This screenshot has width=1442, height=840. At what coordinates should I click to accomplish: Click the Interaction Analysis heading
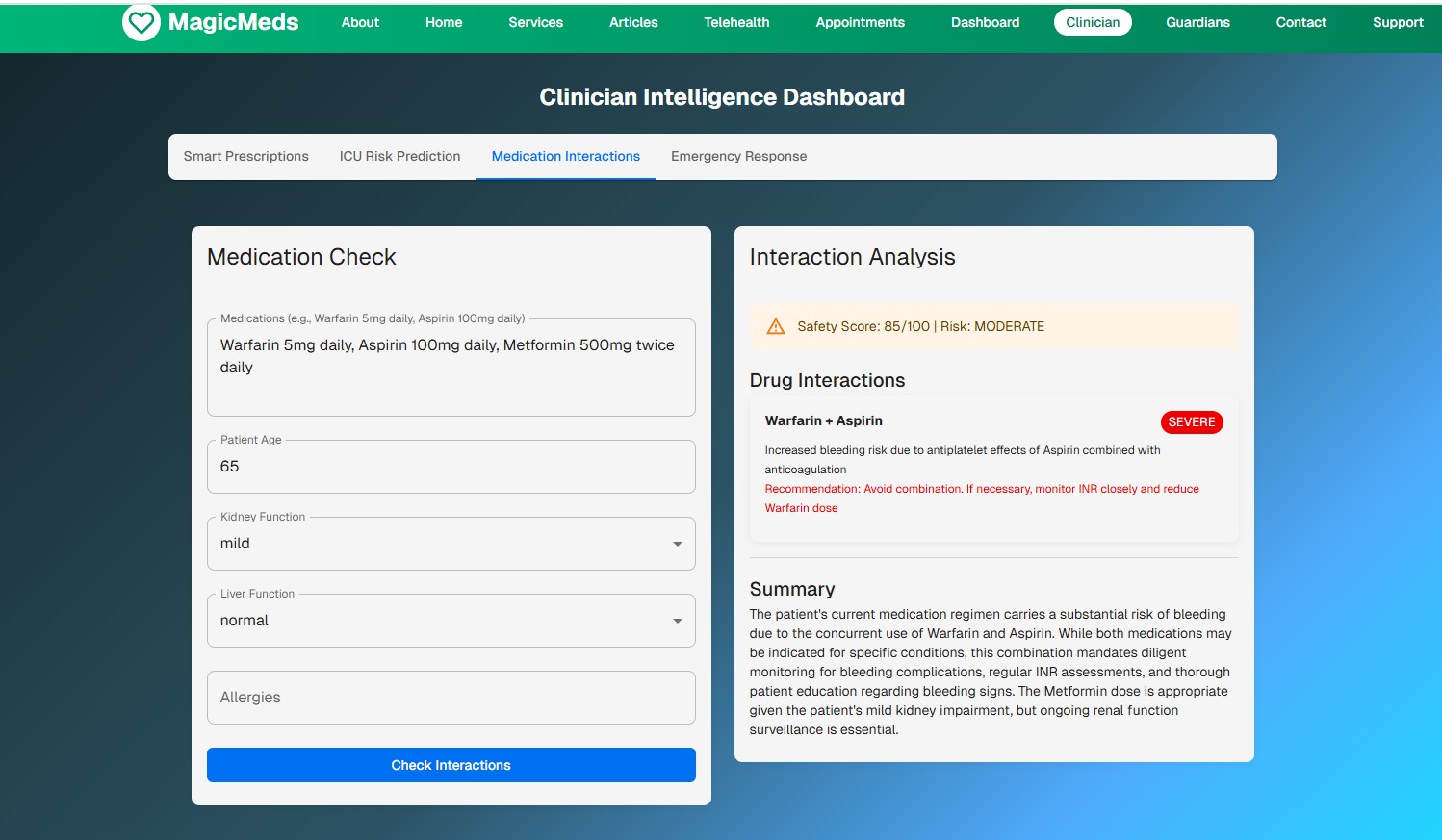(852, 257)
